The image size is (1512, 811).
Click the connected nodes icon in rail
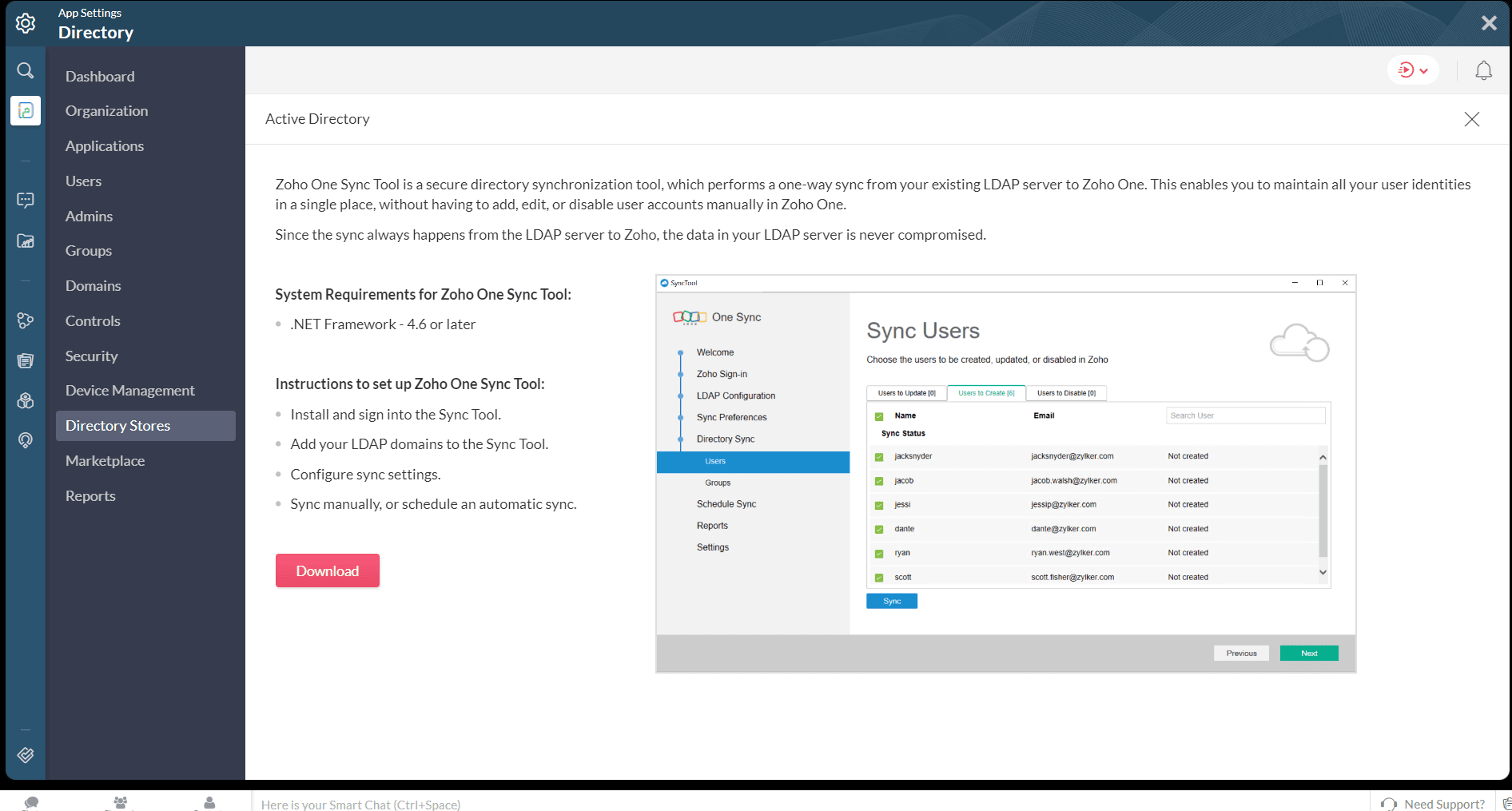pyautogui.click(x=26, y=320)
